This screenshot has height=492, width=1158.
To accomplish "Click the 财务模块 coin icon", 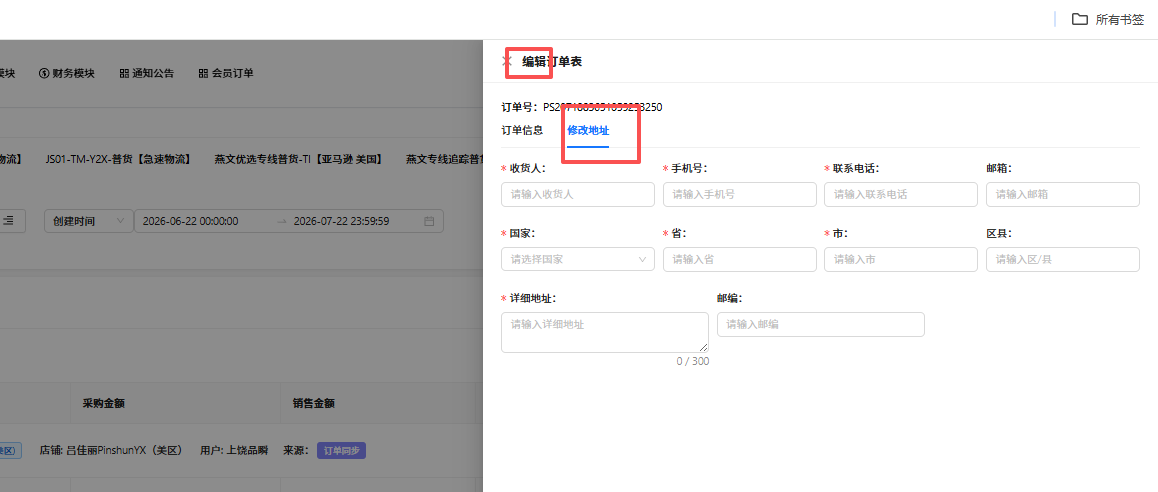I will pos(44,73).
